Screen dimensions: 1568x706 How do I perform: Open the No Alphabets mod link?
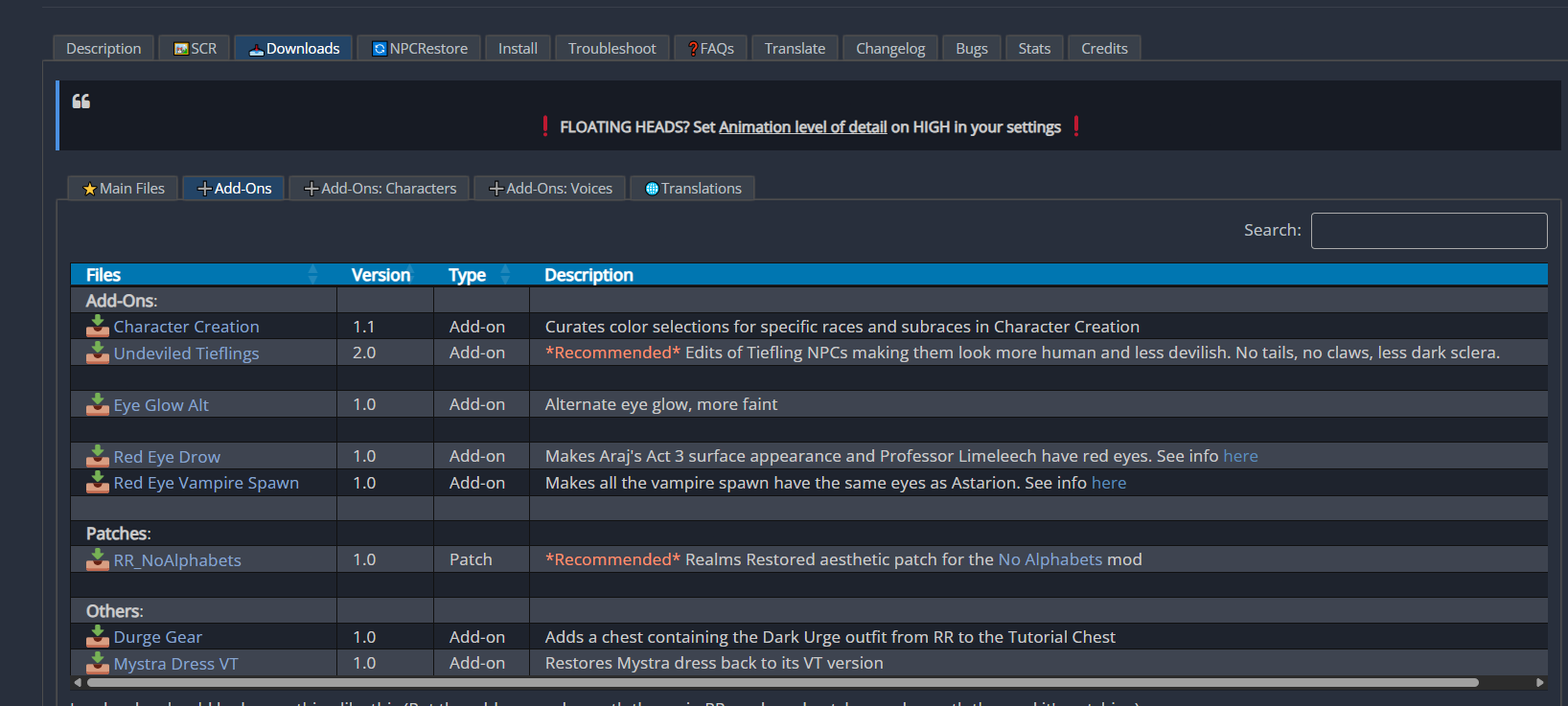click(1050, 559)
